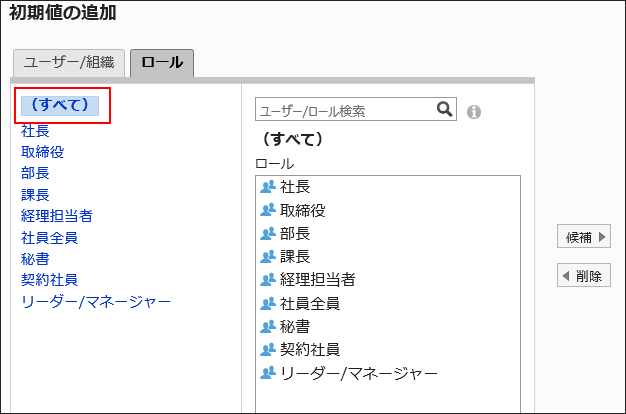Click the search magnifier icon

point(444,109)
